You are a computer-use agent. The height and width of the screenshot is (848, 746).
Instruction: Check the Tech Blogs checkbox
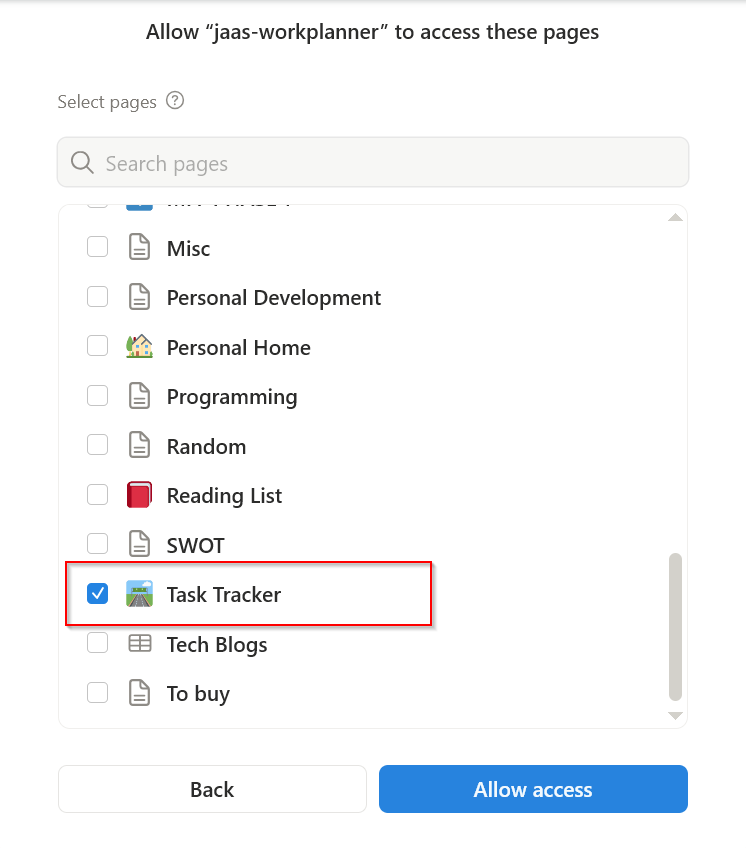click(x=97, y=643)
